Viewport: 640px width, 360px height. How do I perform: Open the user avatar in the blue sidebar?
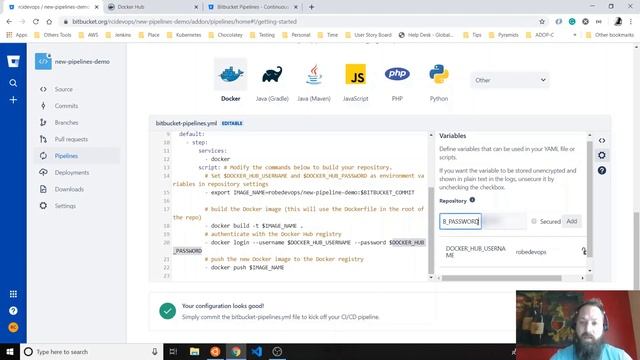[13, 328]
